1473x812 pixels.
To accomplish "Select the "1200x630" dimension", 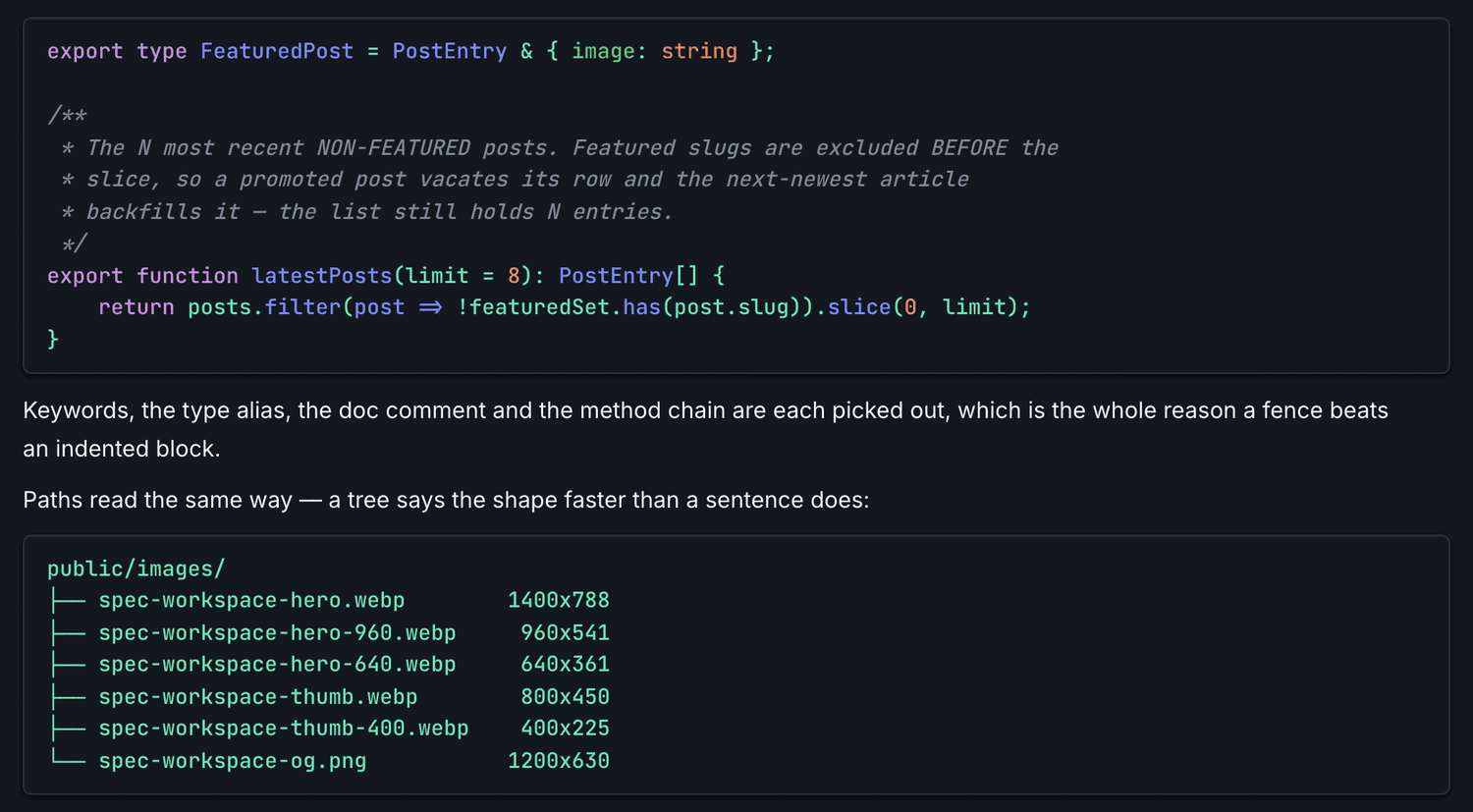I will 559,761.
